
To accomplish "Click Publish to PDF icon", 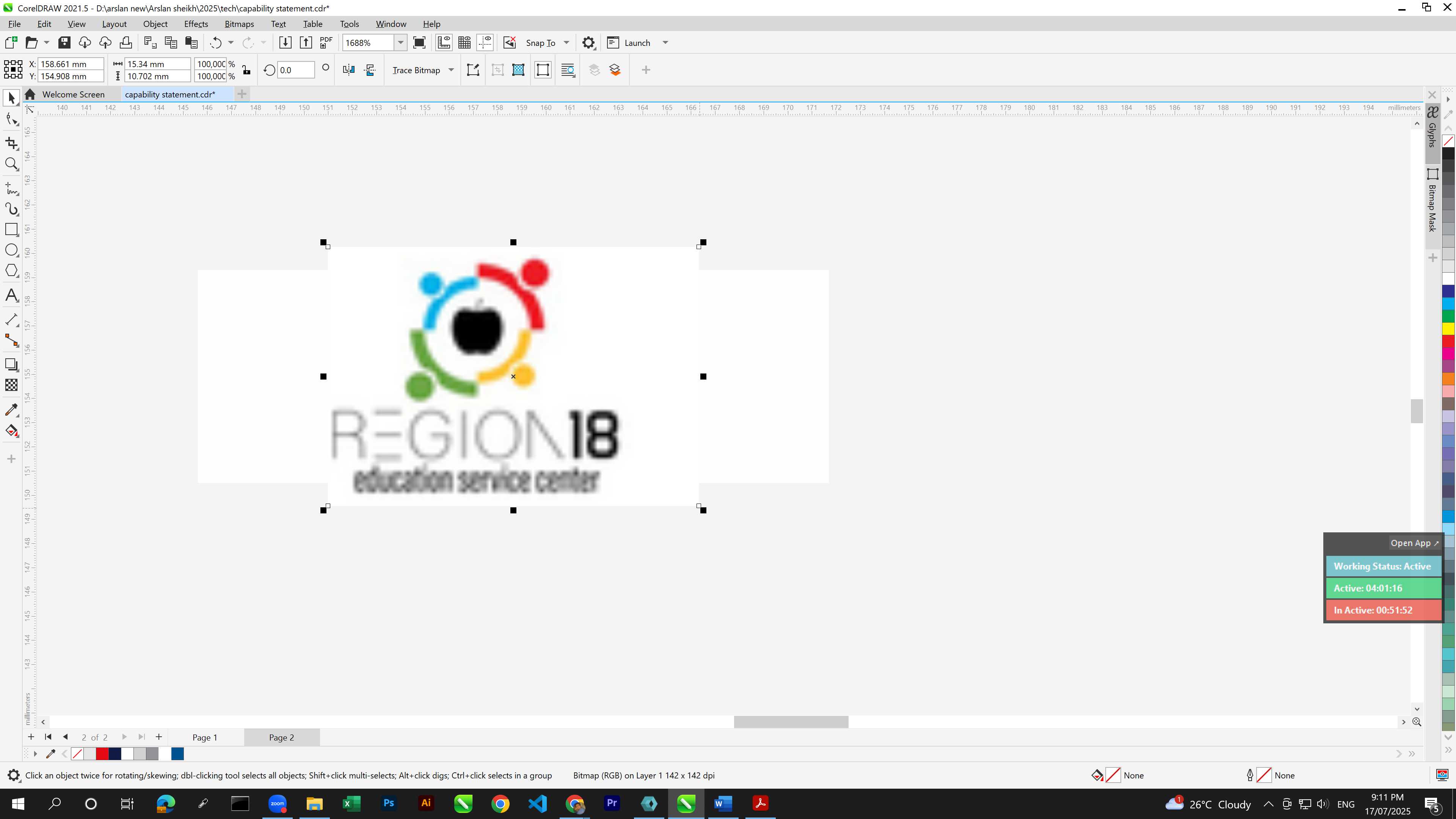I will (x=326, y=43).
